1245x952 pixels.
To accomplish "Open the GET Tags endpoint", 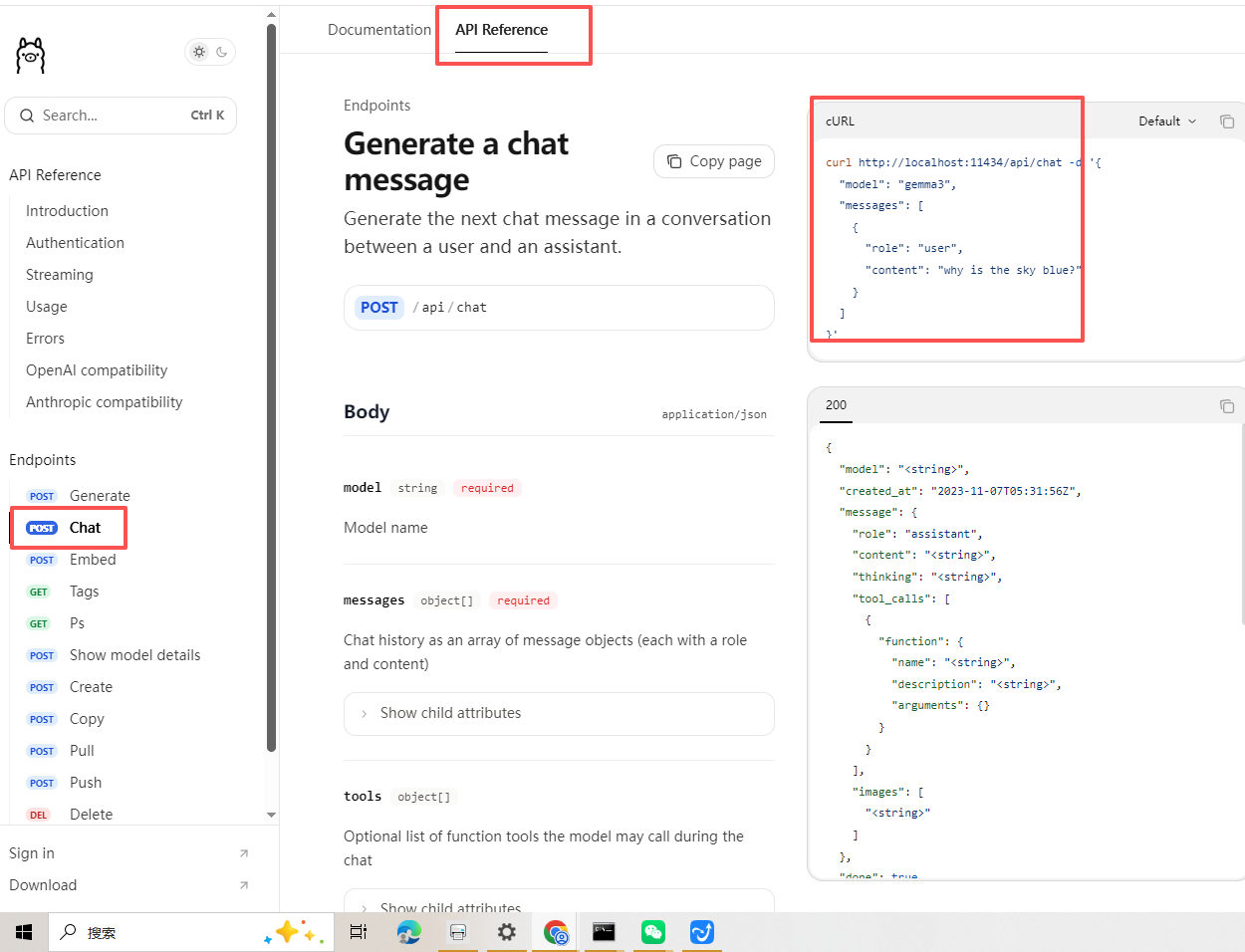I will coord(62,592).
